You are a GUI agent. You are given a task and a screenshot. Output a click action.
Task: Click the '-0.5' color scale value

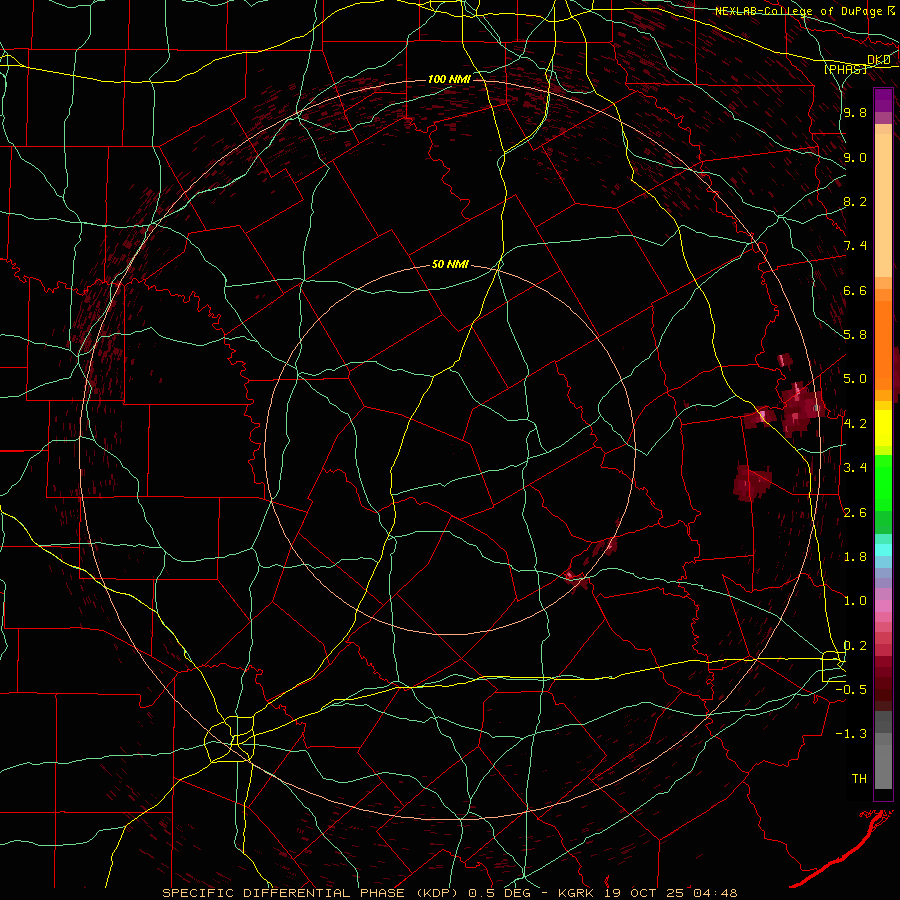pyautogui.click(x=851, y=689)
